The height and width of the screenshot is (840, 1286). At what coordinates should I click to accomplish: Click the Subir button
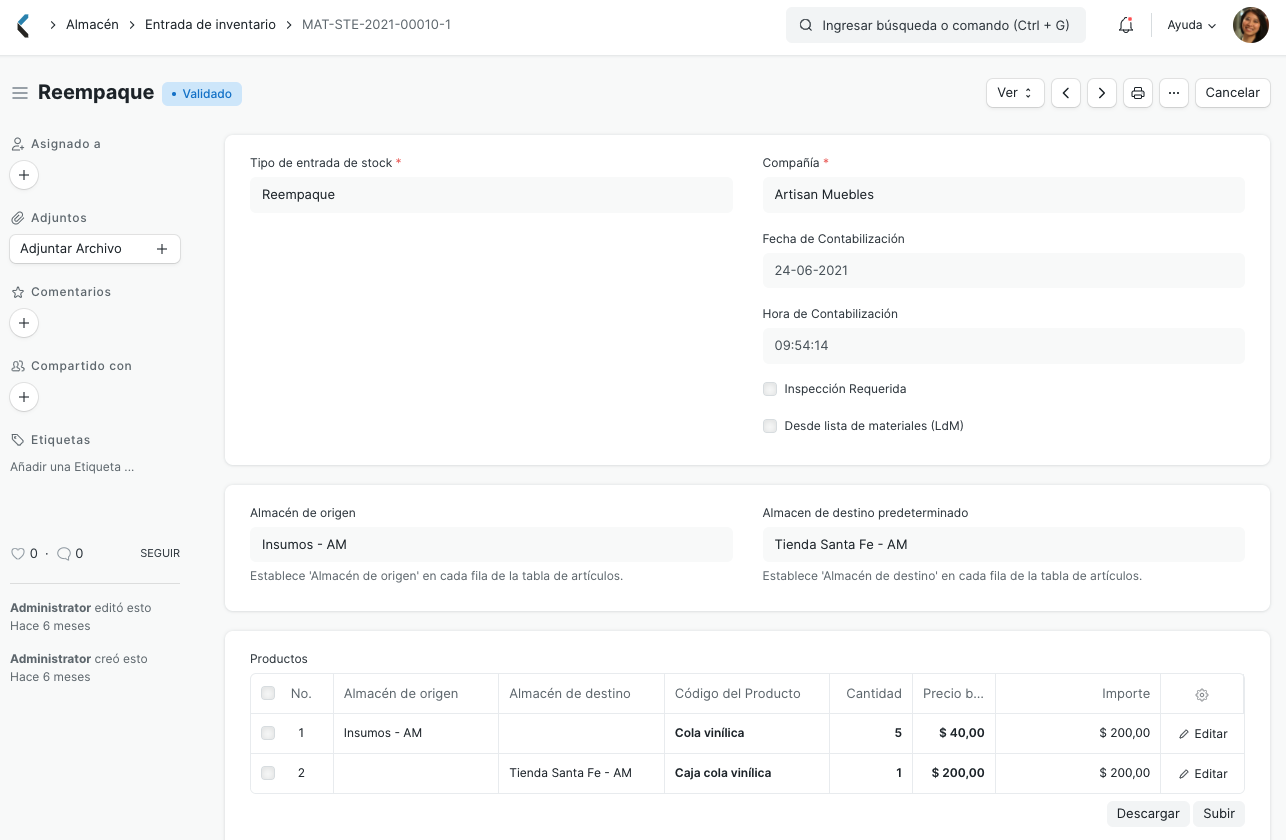[x=1219, y=814]
